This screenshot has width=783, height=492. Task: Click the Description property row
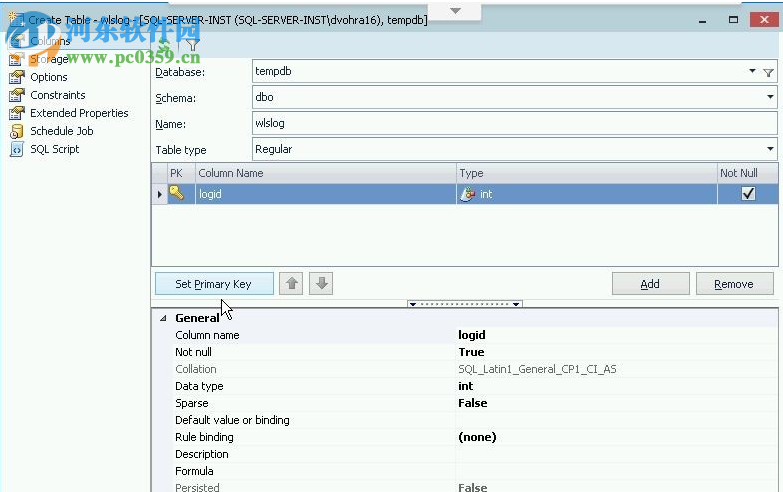[x=475, y=454]
